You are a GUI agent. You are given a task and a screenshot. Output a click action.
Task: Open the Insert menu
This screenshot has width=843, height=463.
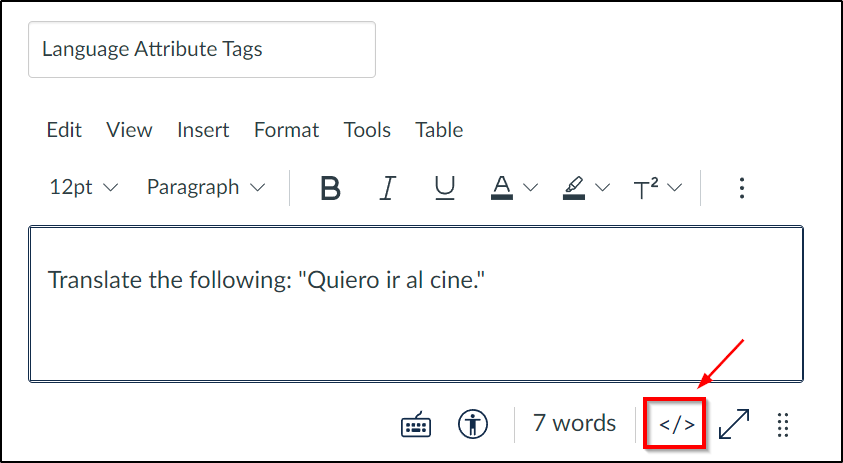203,130
